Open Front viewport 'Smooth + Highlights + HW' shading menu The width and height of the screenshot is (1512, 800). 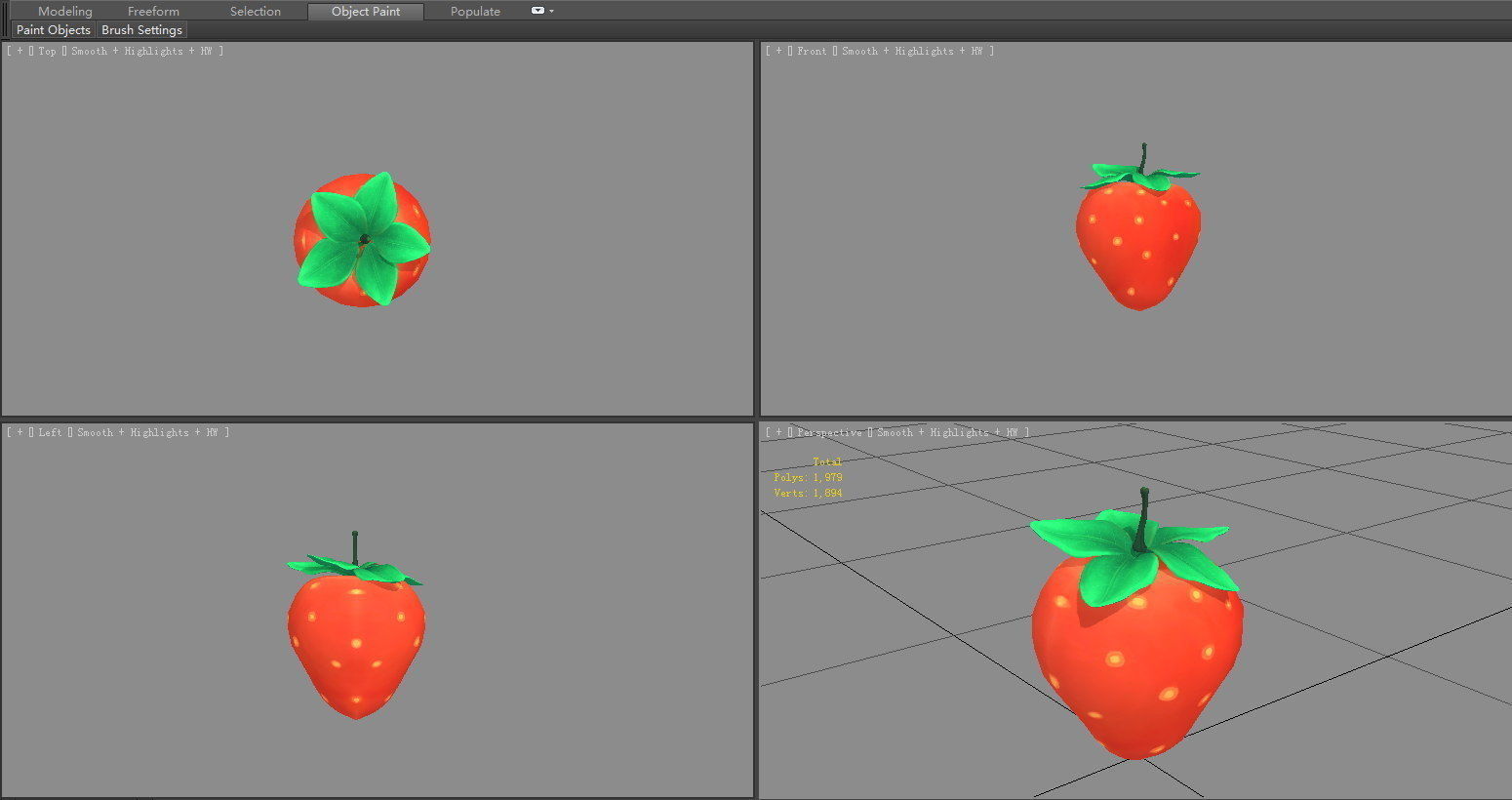coord(912,51)
